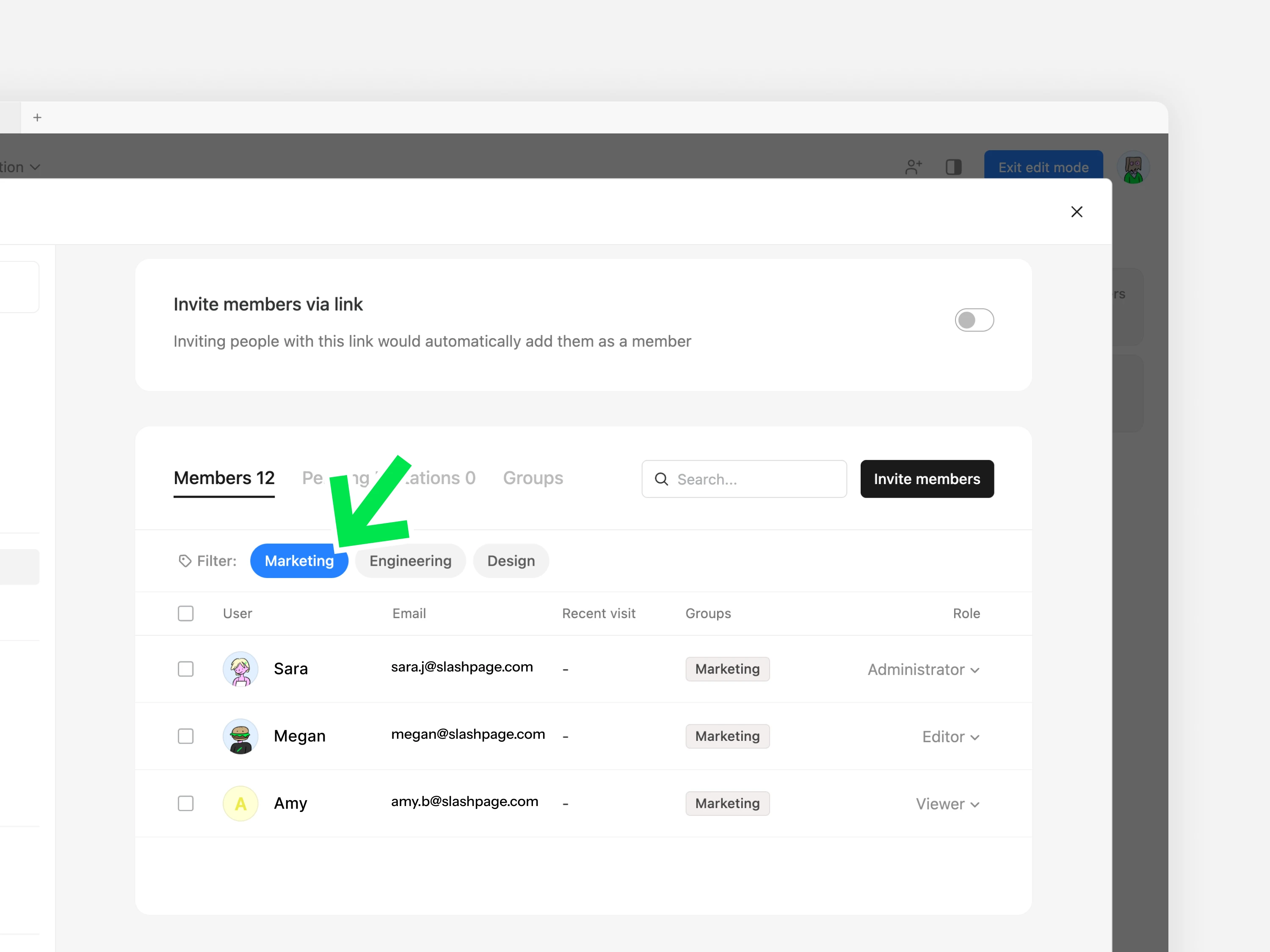1270x952 pixels.
Task: Filter members by Engineering group
Action: 410,561
